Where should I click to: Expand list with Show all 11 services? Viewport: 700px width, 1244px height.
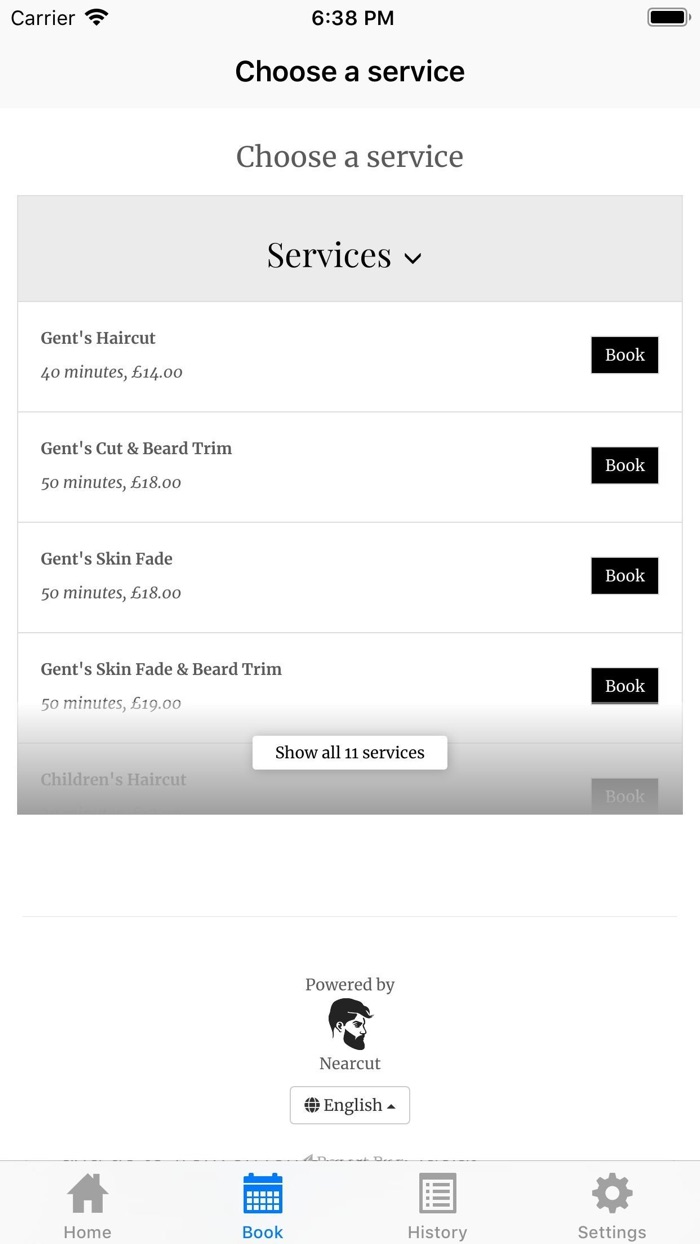coord(350,753)
